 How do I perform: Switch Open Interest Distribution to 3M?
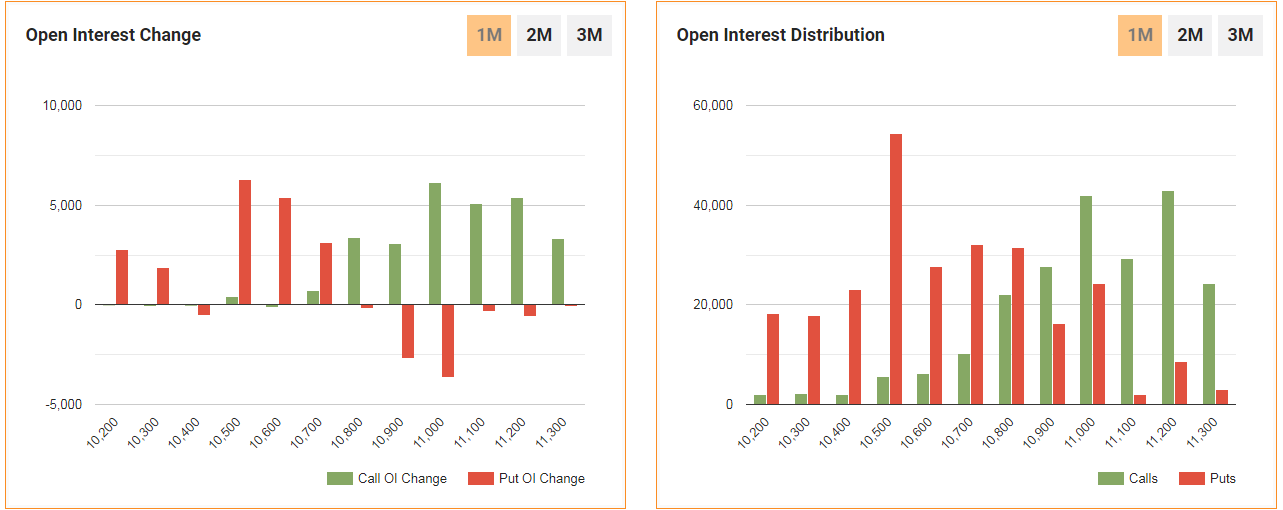tap(1240, 35)
